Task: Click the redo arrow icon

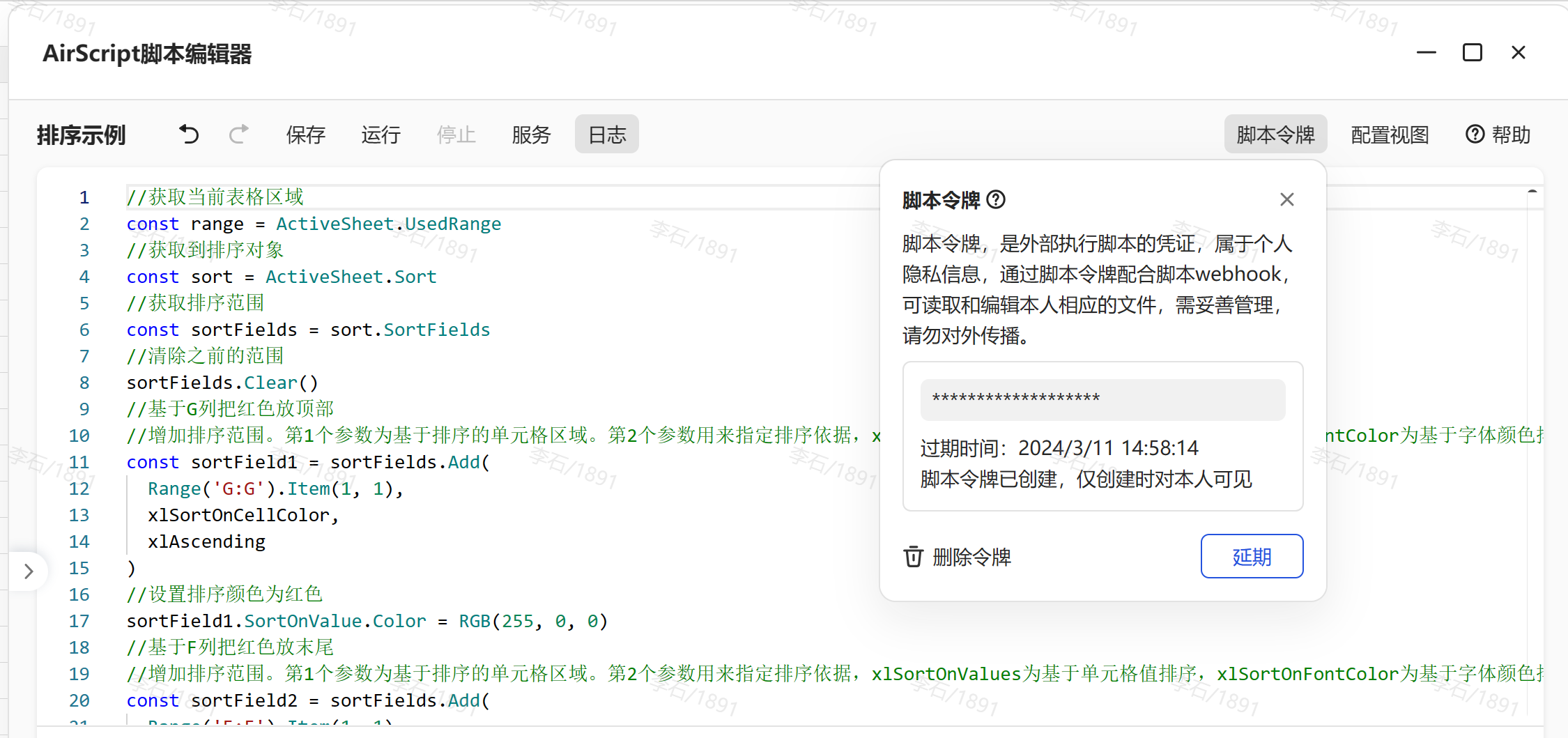Action: pos(239,134)
